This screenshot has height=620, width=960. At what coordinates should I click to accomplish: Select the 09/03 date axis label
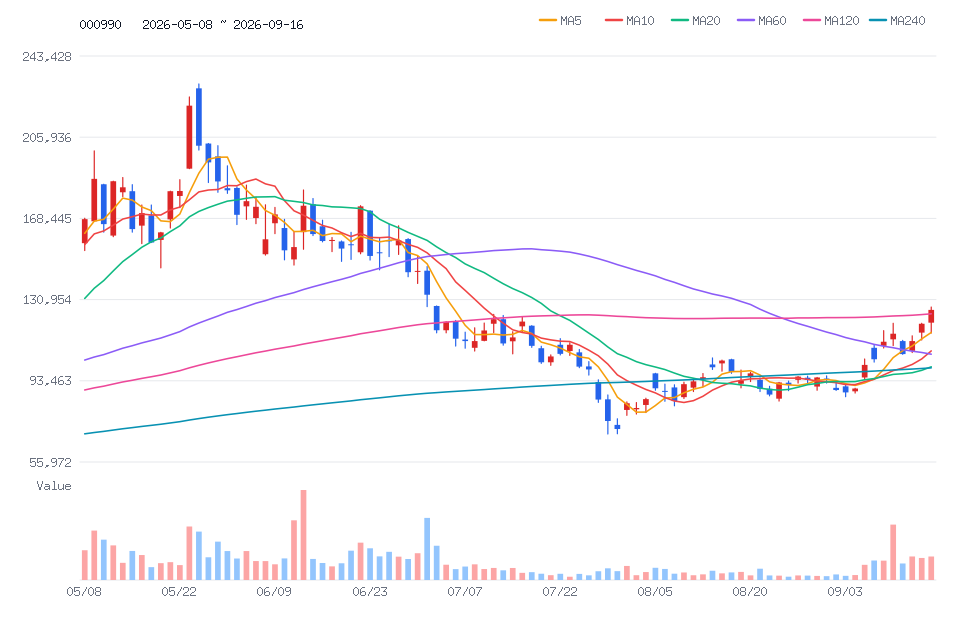[845, 592]
